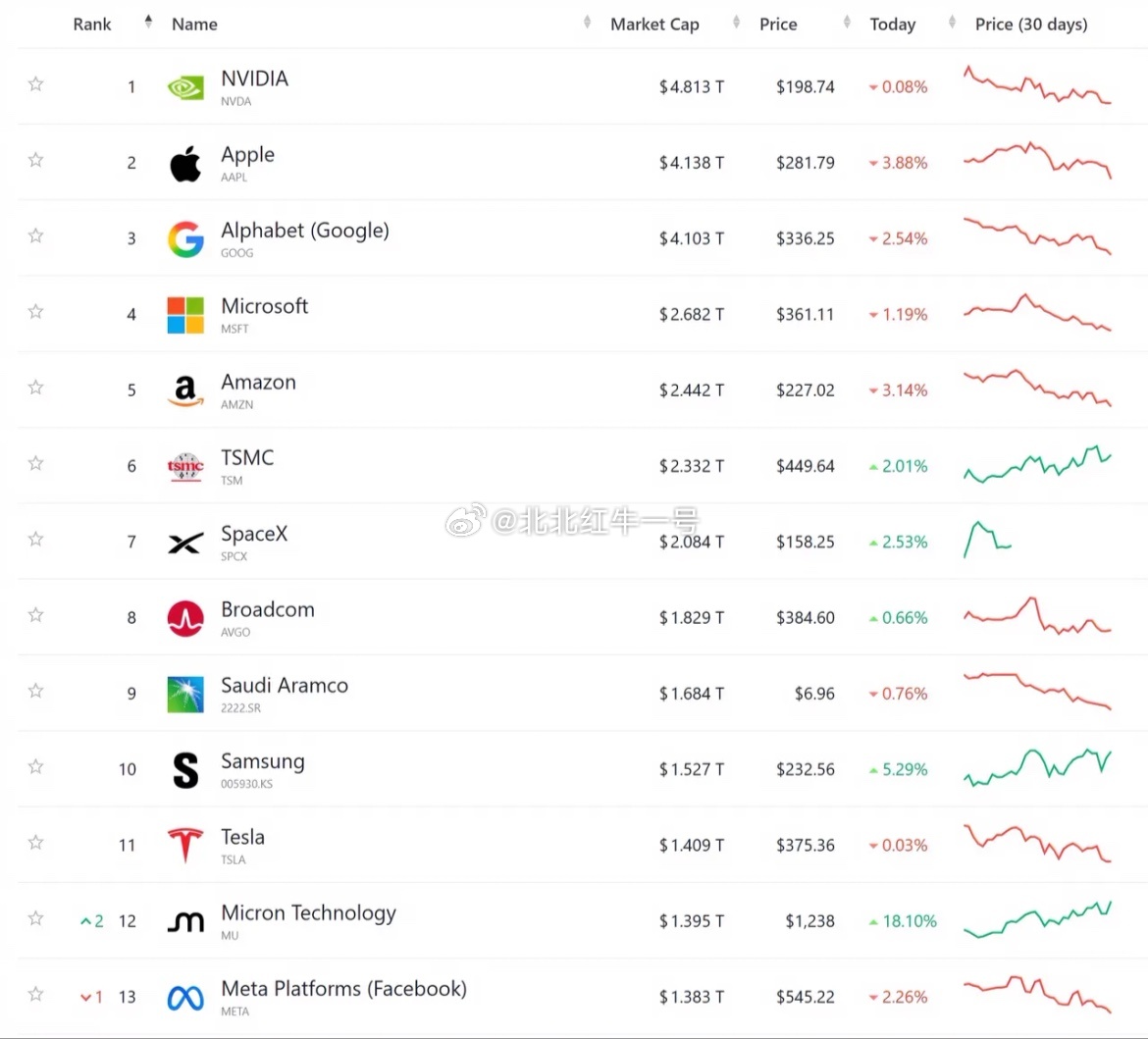1148x1039 pixels.
Task: Toggle favorite star for NVIDIA row
Action: coord(35,84)
